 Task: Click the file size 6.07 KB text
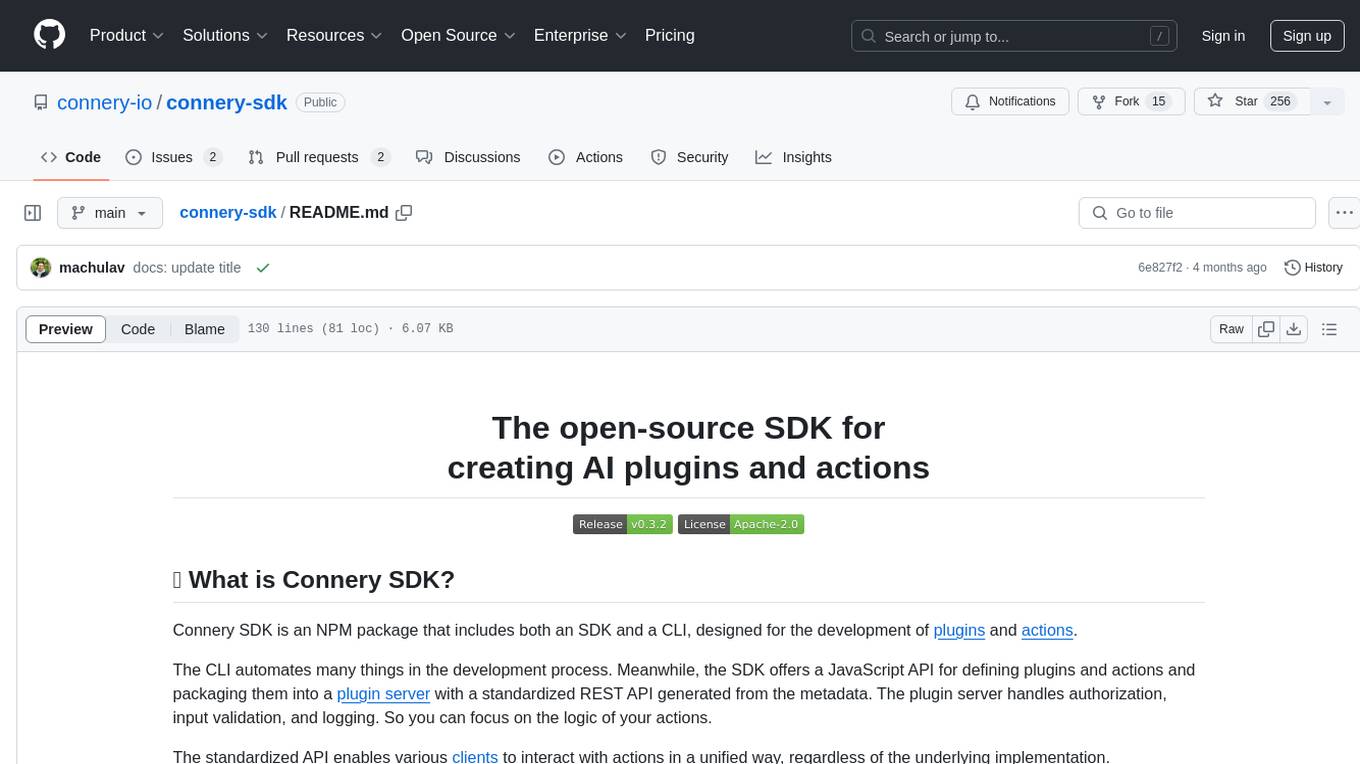pos(427,329)
